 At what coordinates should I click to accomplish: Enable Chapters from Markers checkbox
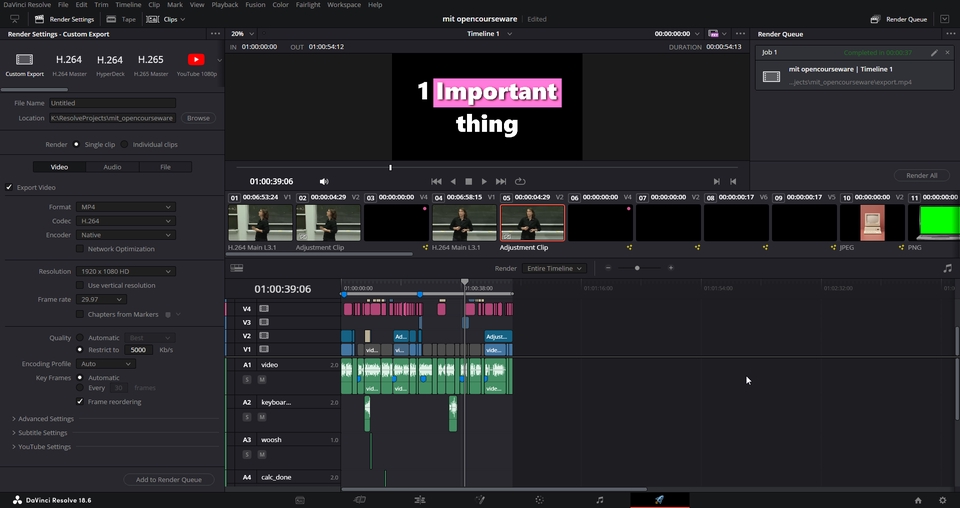80,314
